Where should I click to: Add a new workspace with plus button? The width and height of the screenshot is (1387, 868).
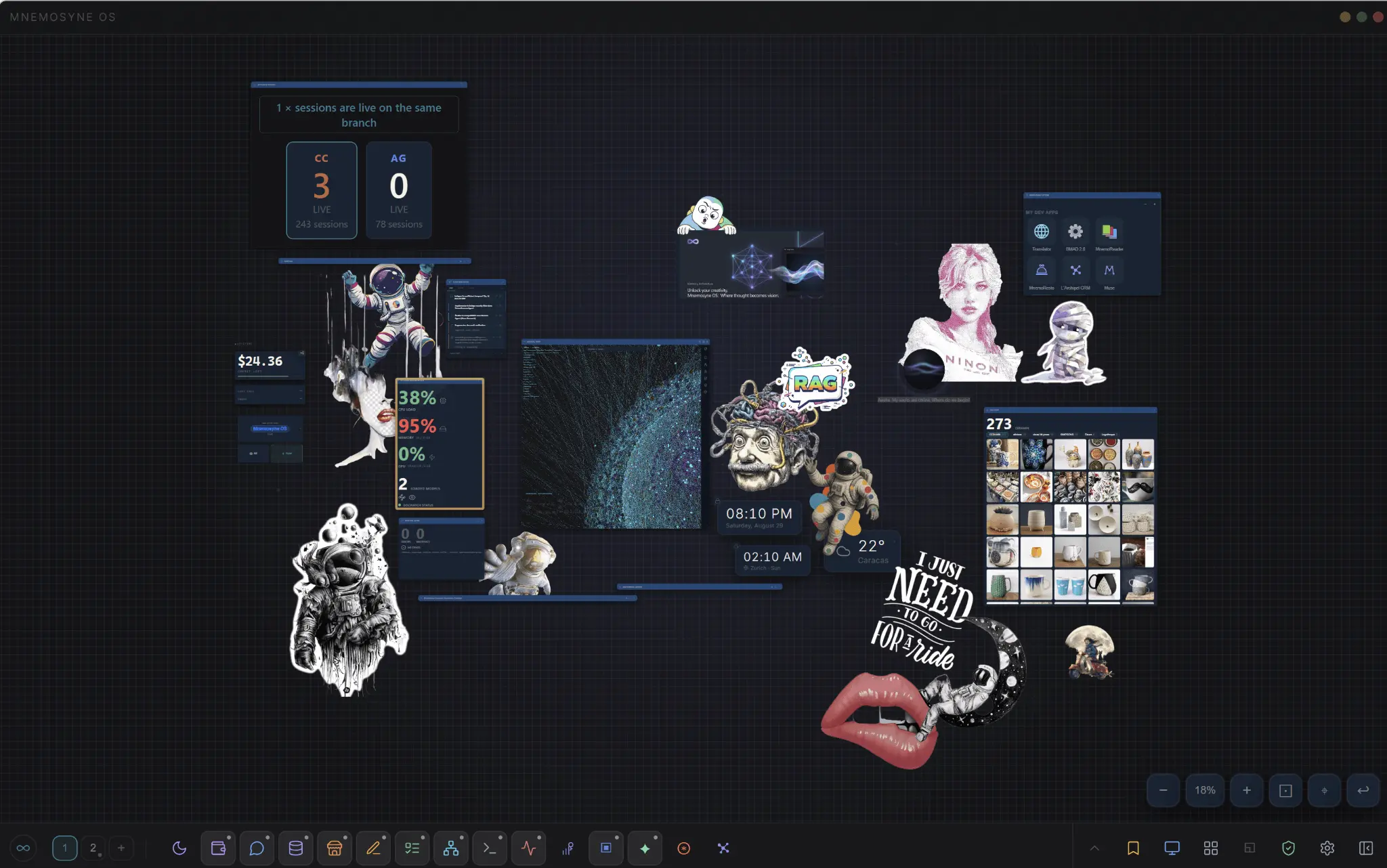121,848
